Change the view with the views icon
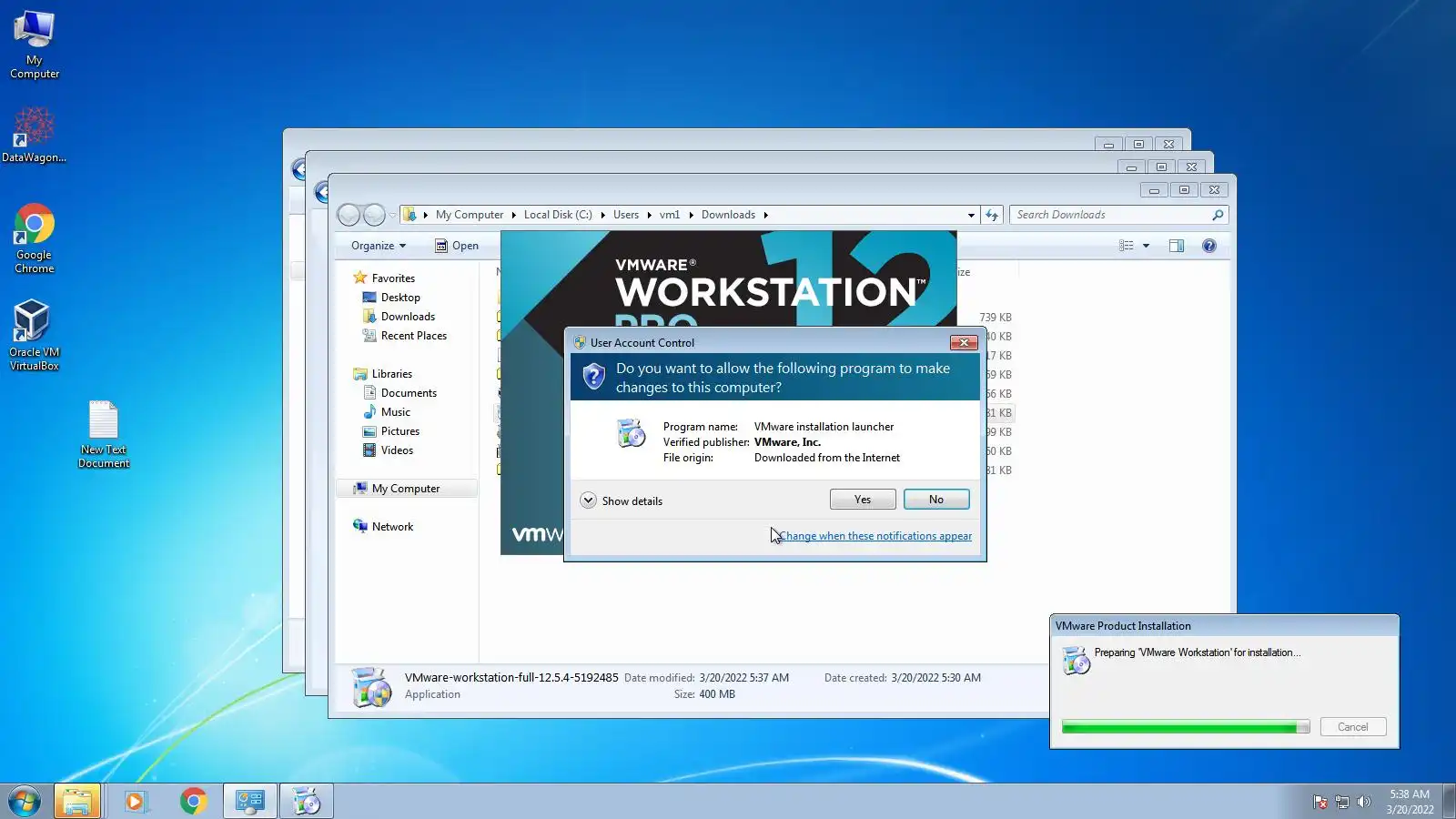Image resolution: width=1456 pixels, height=819 pixels. (x=1127, y=246)
